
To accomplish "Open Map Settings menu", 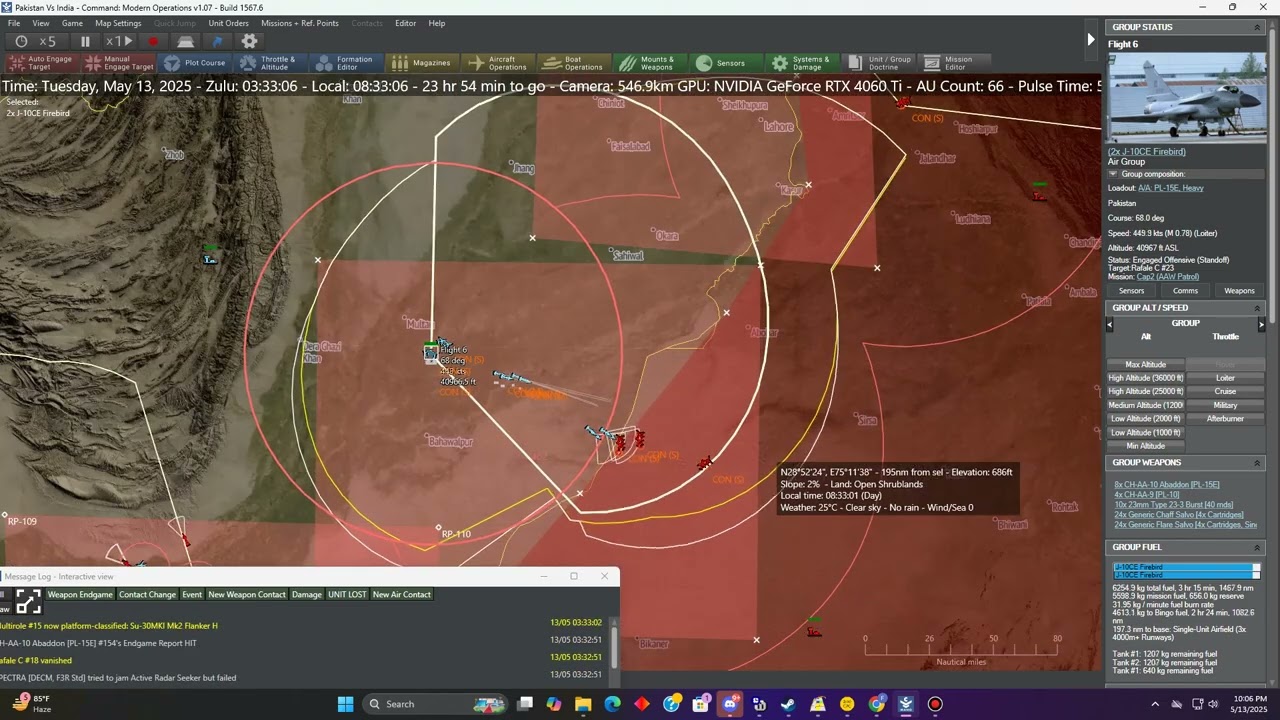I will [118, 23].
